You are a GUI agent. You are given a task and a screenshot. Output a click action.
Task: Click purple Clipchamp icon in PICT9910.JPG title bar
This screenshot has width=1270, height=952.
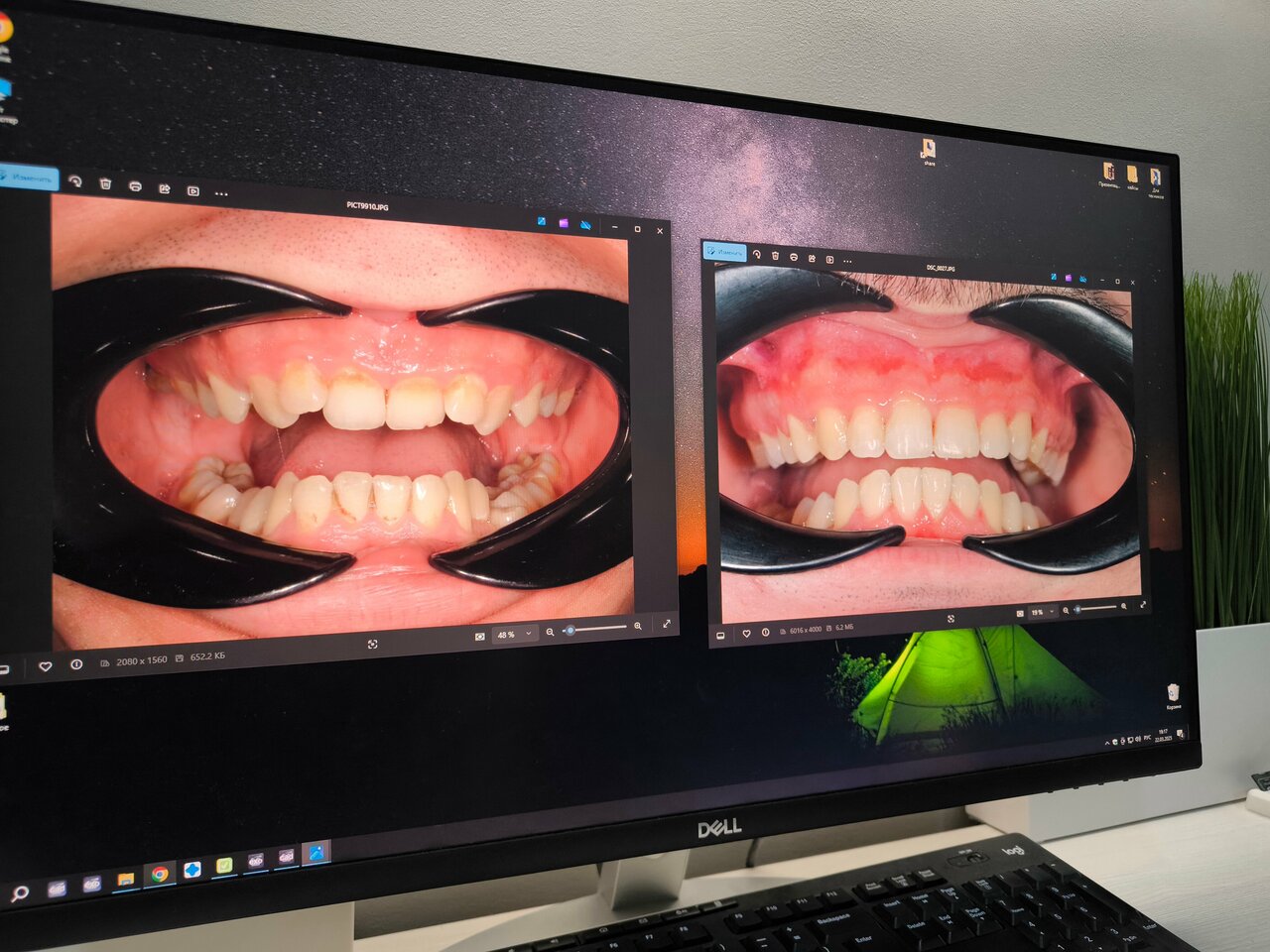pyautogui.click(x=564, y=223)
